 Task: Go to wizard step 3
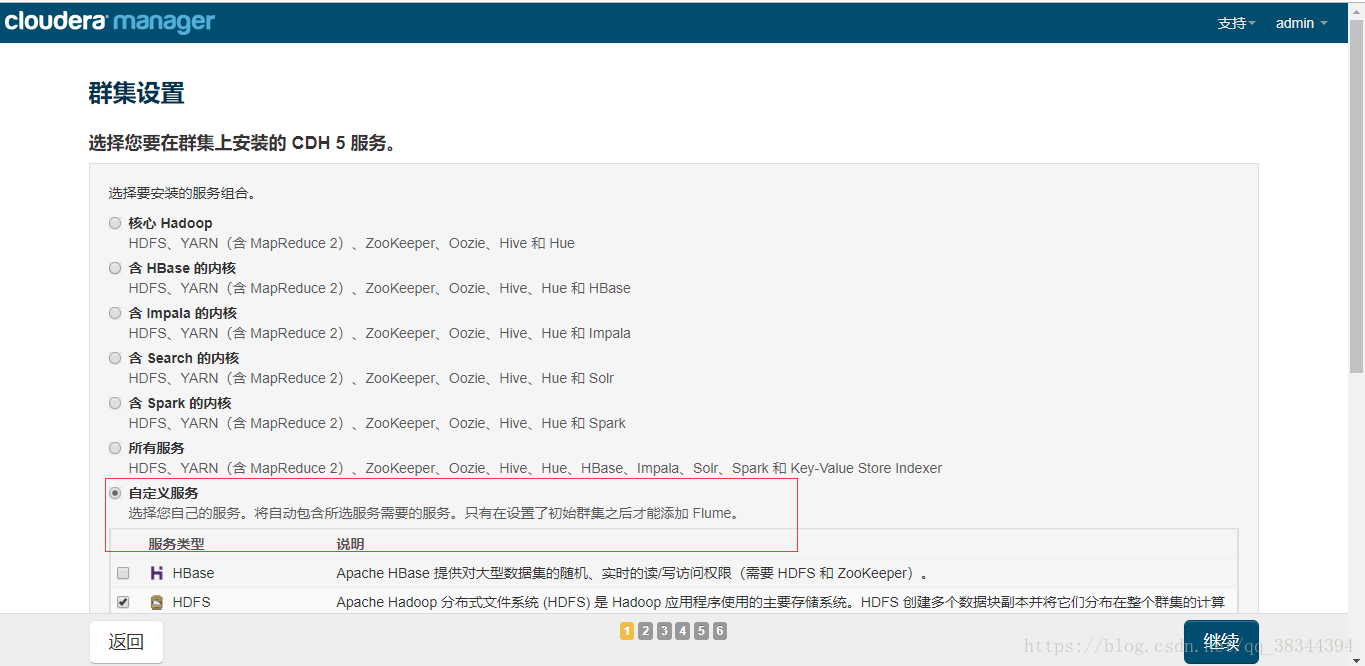click(664, 631)
